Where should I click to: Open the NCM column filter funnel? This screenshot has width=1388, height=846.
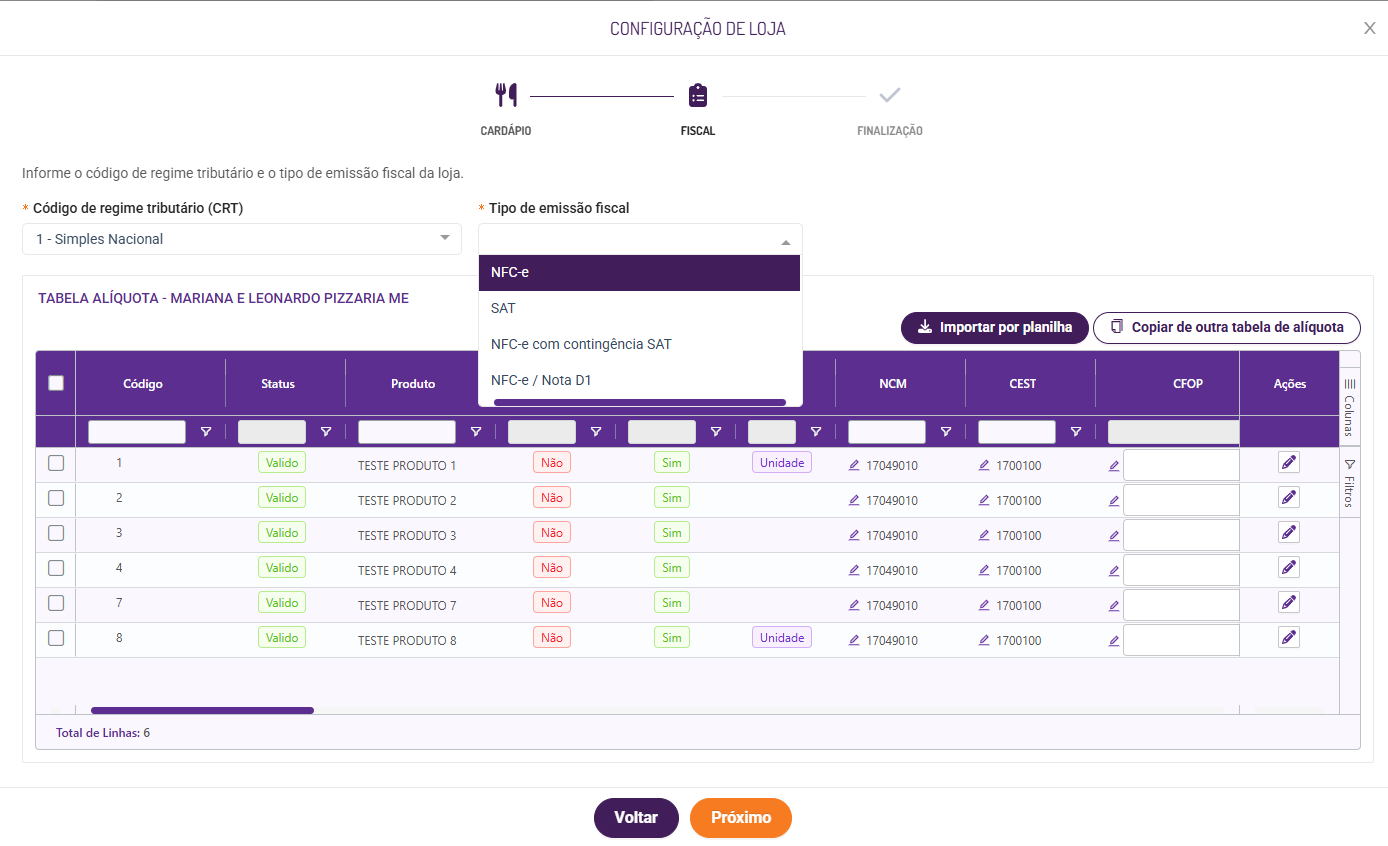946,432
